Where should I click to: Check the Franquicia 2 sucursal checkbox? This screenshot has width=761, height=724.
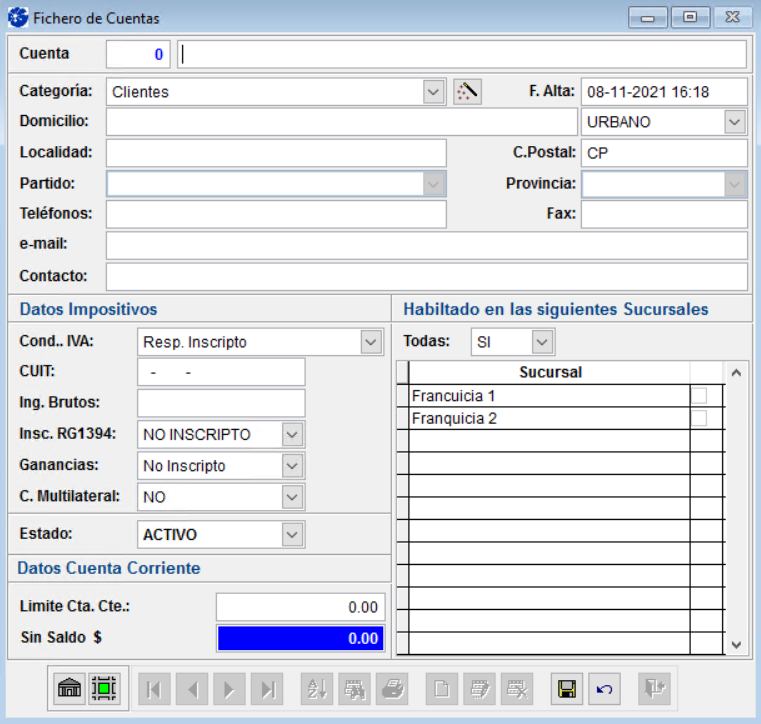[699, 419]
